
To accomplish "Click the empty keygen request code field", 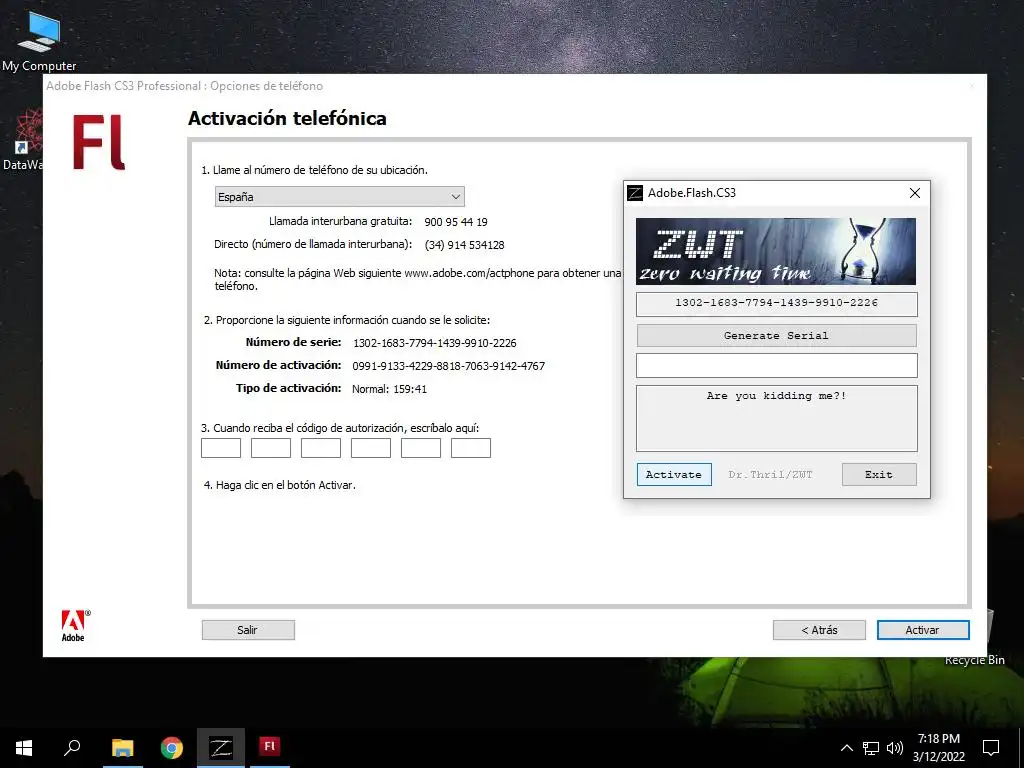I will pyautogui.click(x=776, y=366).
